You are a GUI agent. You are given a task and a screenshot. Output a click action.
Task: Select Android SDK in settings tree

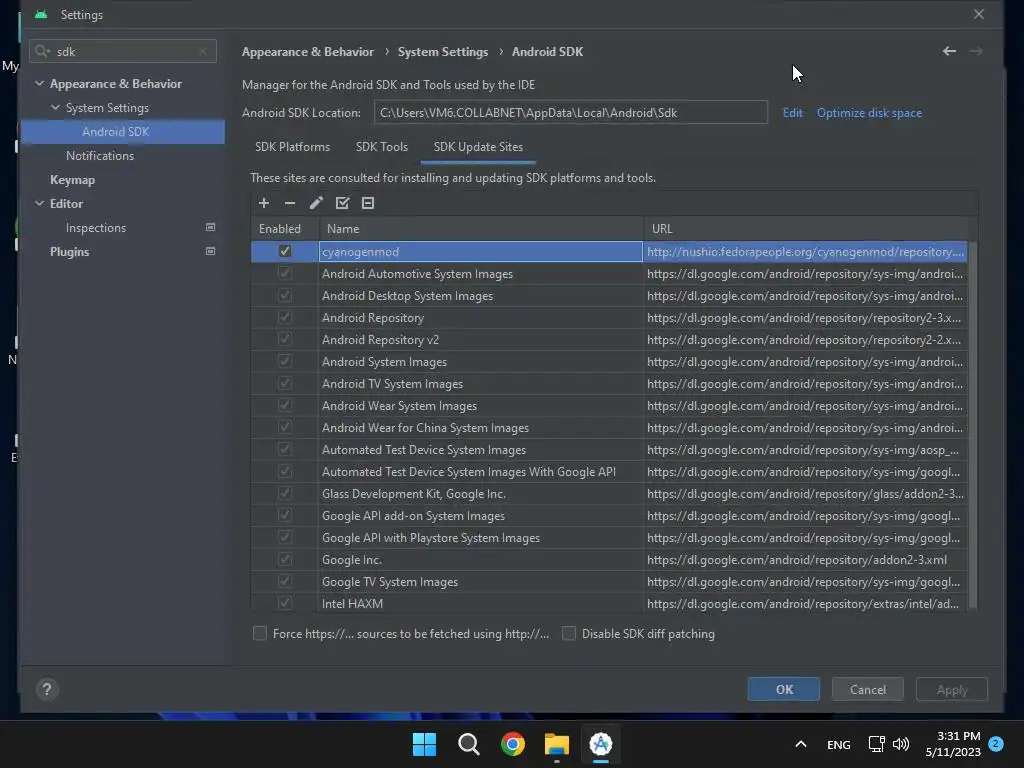tap(123, 131)
